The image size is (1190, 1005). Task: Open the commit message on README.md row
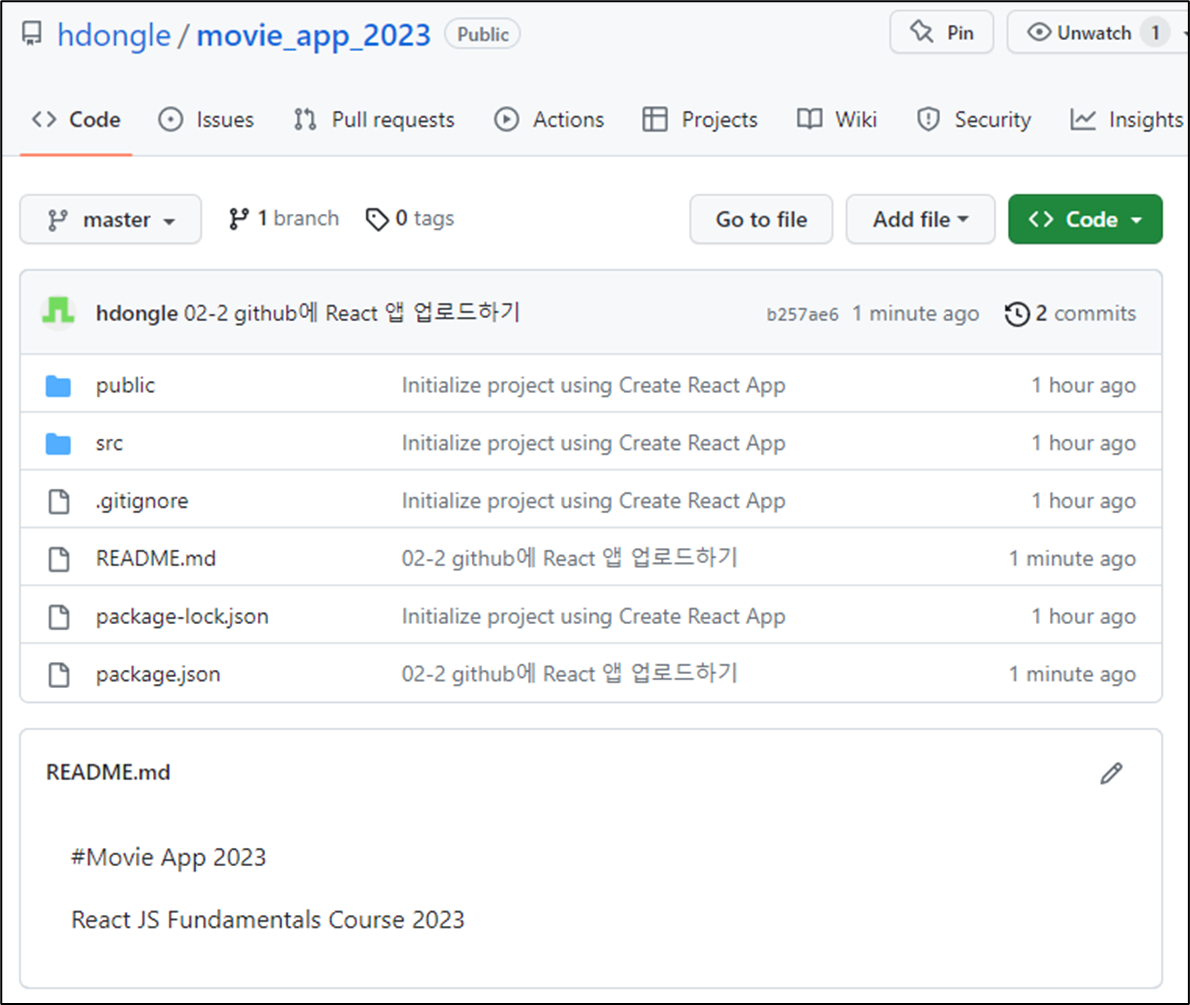pyautogui.click(x=570, y=558)
